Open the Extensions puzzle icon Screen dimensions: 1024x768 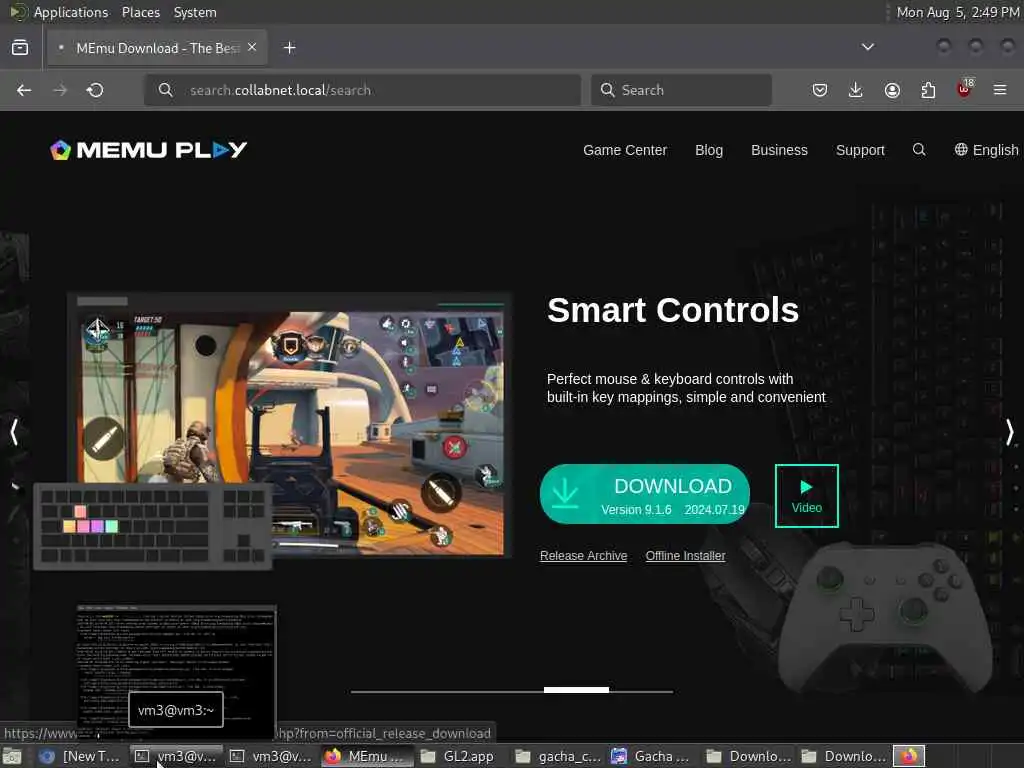click(x=928, y=90)
